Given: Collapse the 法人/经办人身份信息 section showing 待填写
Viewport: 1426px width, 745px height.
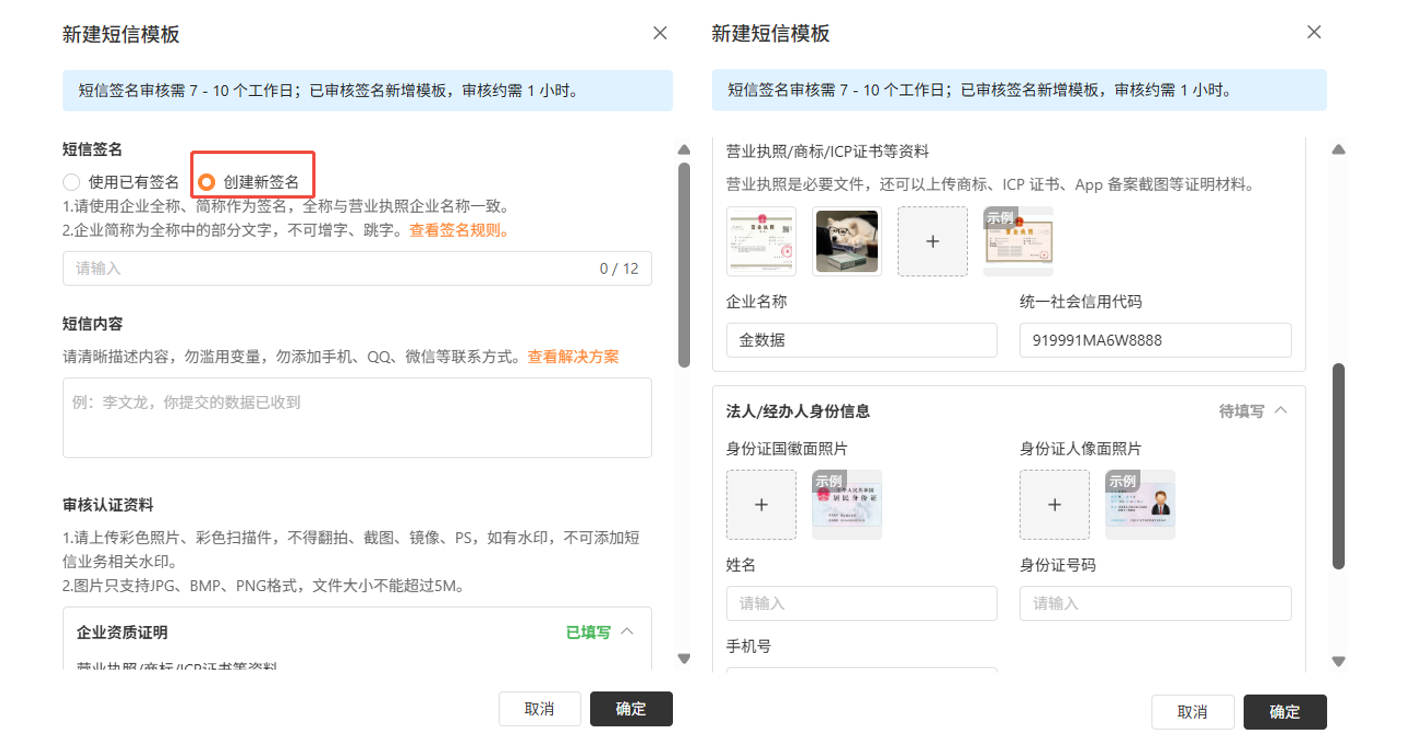Looking at the screenshot, I should [x=1280, y=411].
